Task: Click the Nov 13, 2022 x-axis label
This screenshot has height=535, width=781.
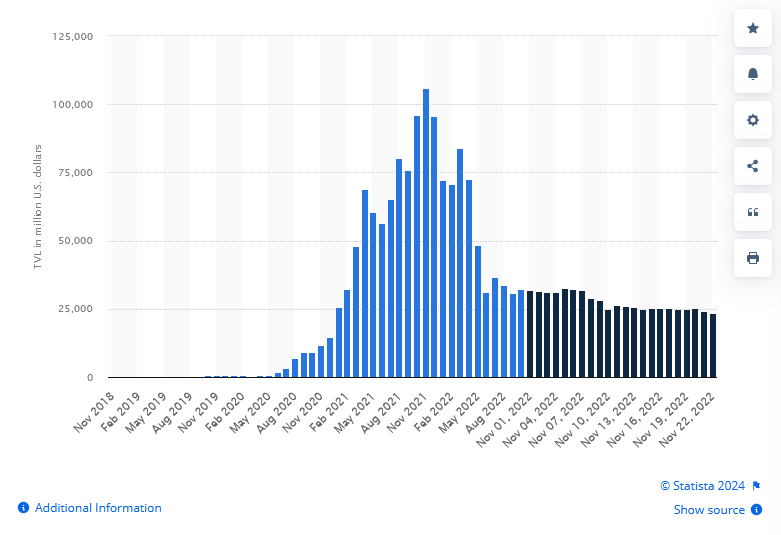Action: (608, 420)
